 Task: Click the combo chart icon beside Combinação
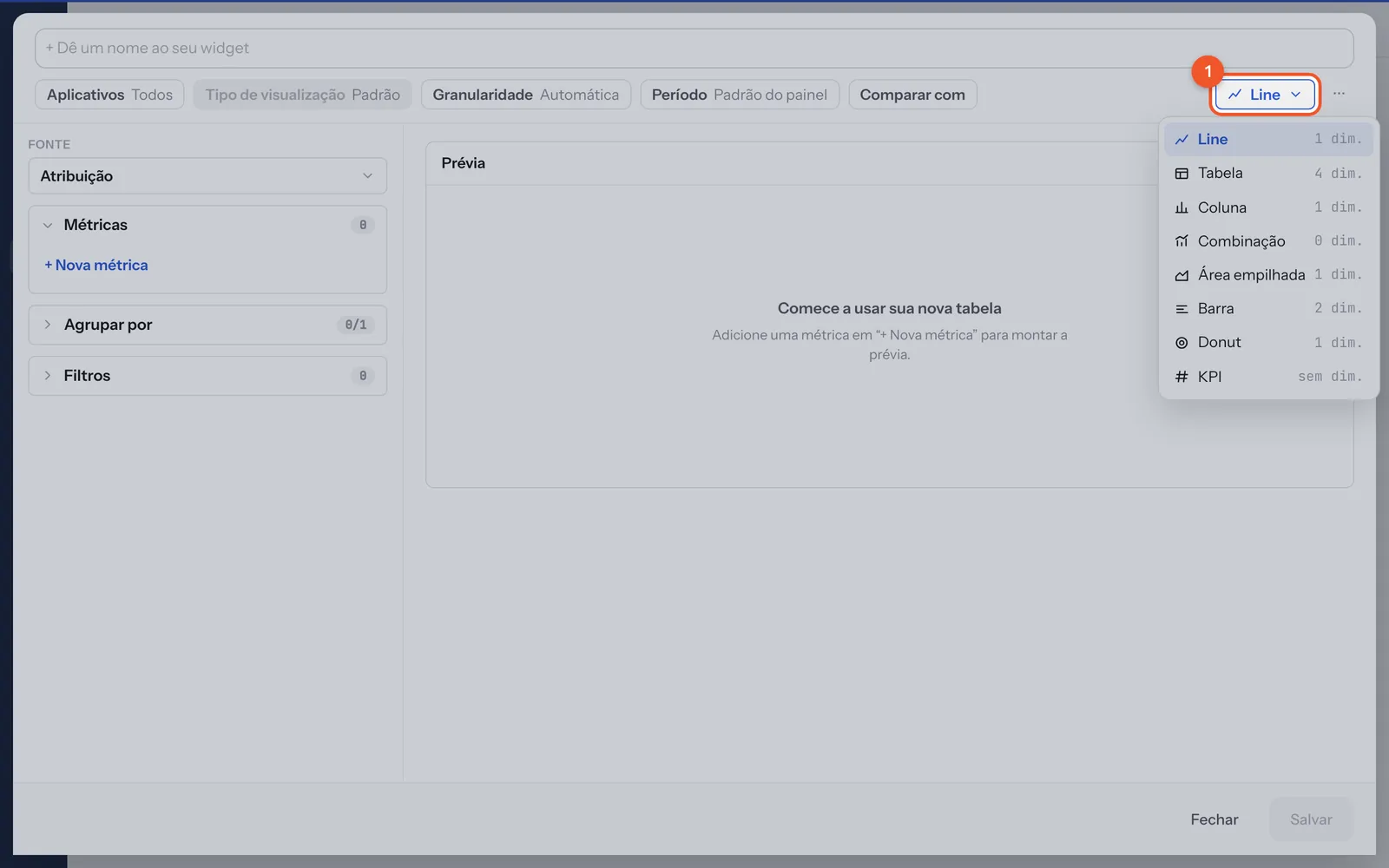click(x=1182, y=241)
